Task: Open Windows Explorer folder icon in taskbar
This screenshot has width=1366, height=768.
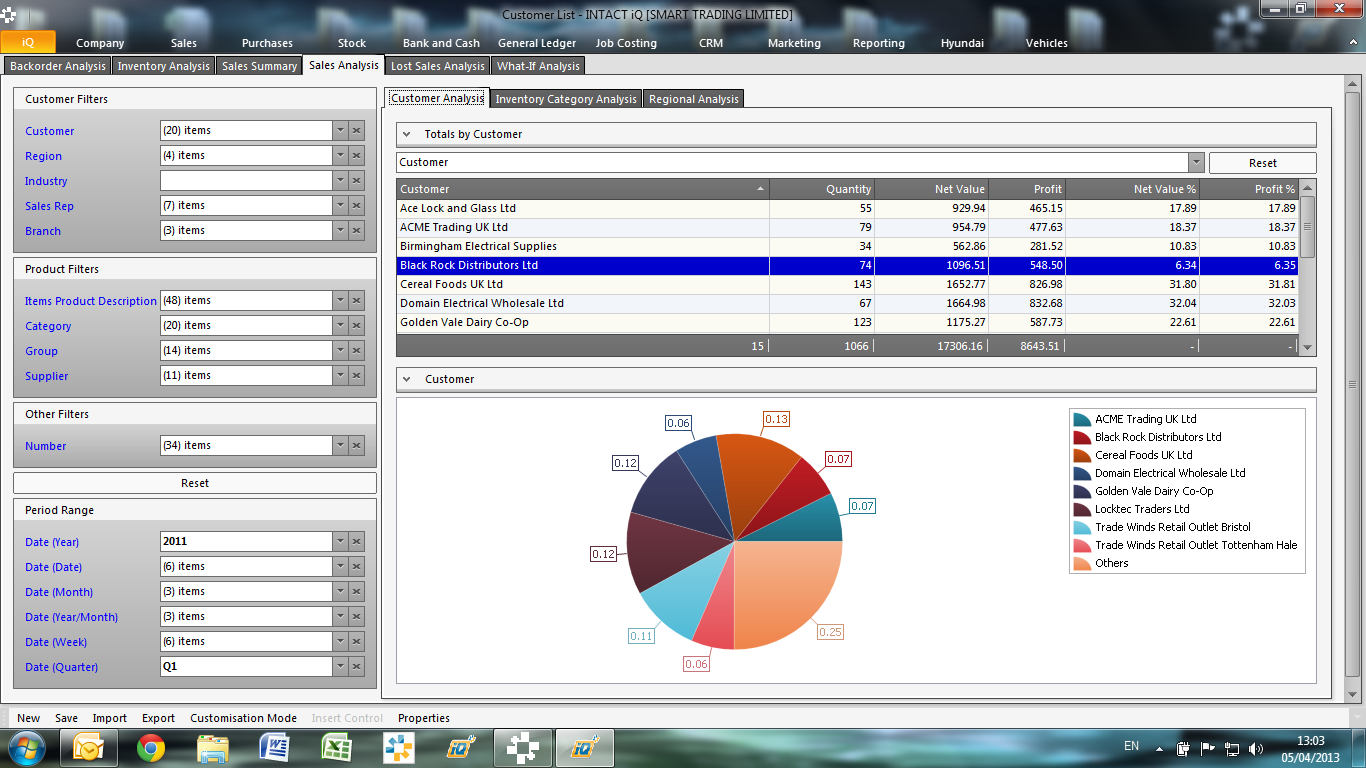Action: click(213, 747)
